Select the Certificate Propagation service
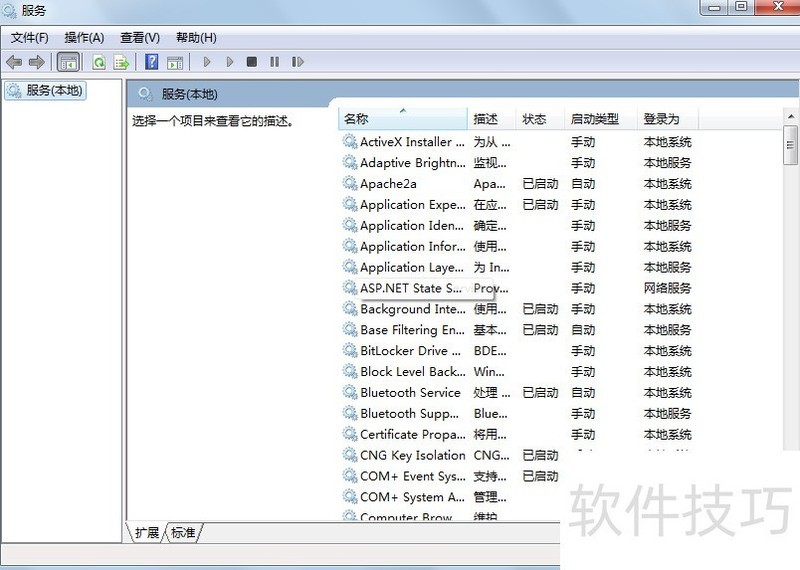 (518, 435)
